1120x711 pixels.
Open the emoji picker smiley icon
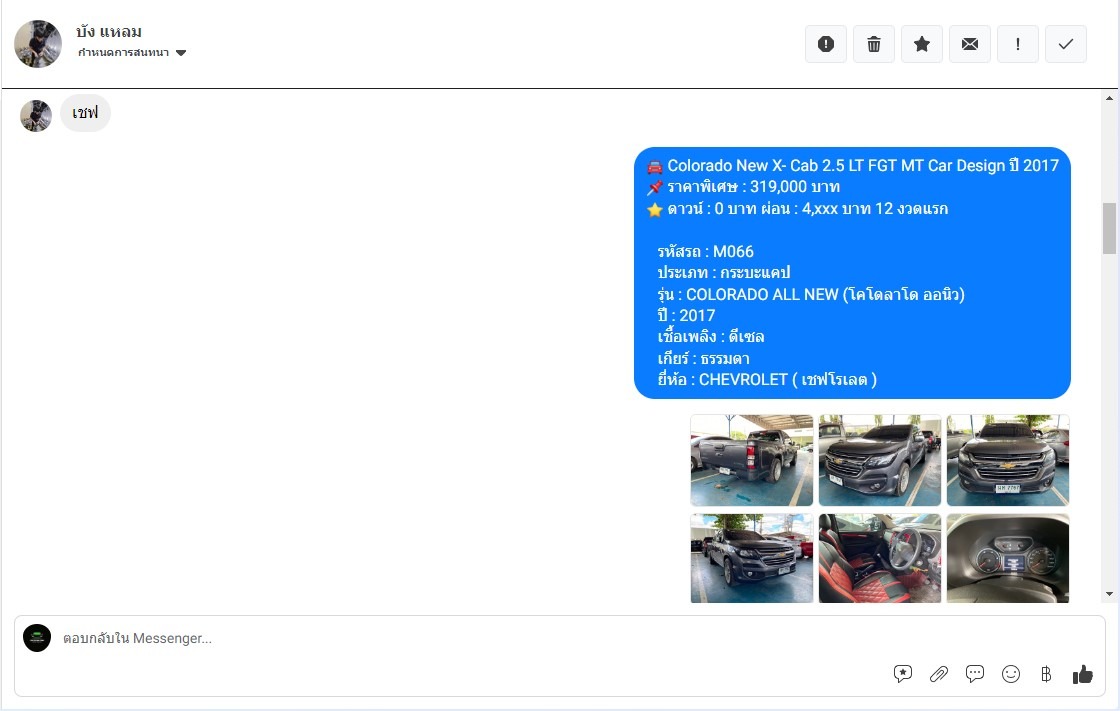(x=1011, y=674)
